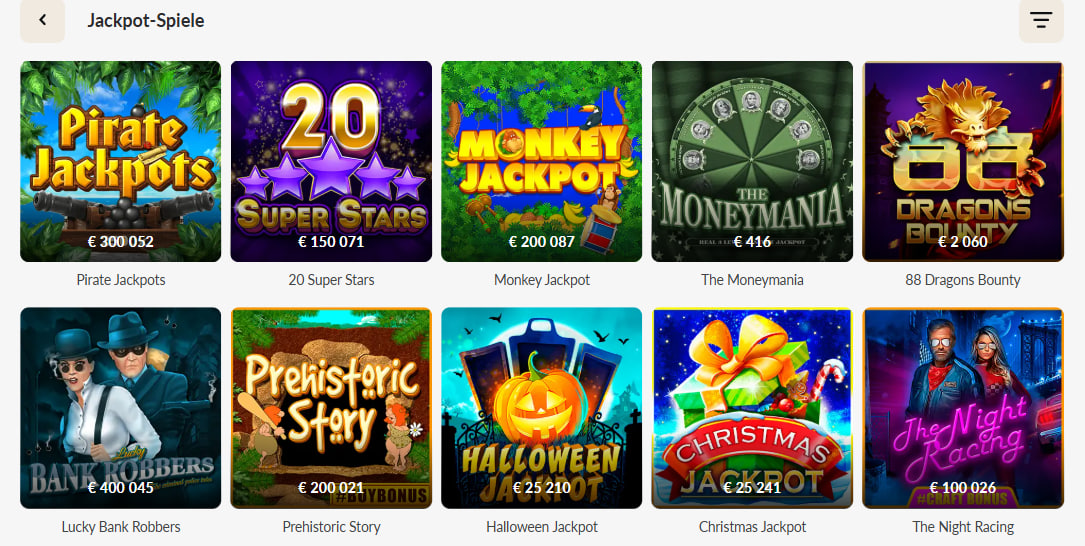Click the Pirate Jackpots title link
1085x546 pixels.
pos(121,280)
